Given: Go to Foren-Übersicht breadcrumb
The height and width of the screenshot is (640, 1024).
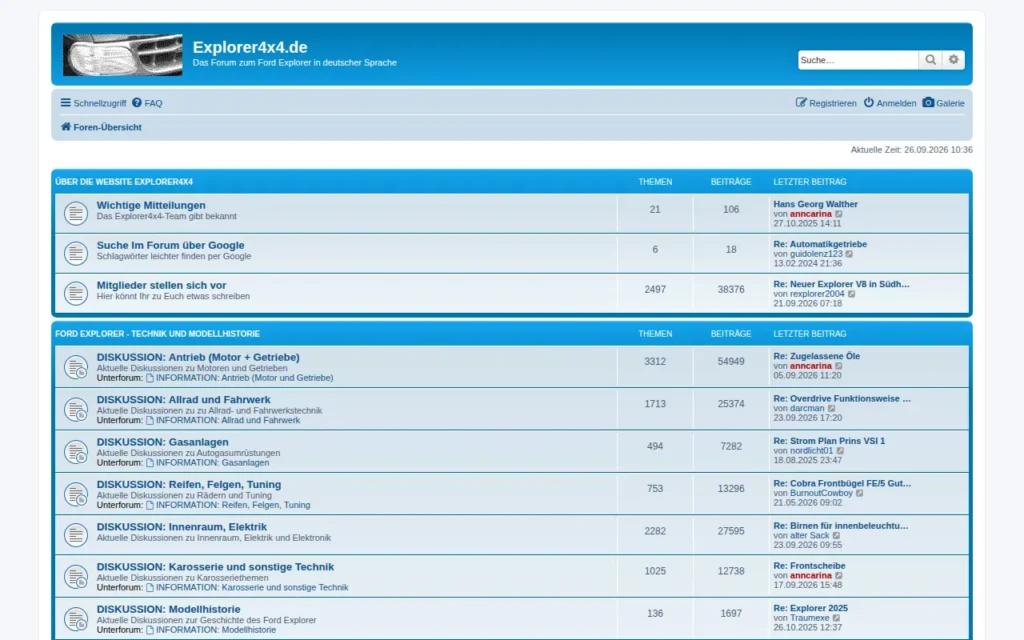Looking at the screenshot, I should click(x=101, y=127).
